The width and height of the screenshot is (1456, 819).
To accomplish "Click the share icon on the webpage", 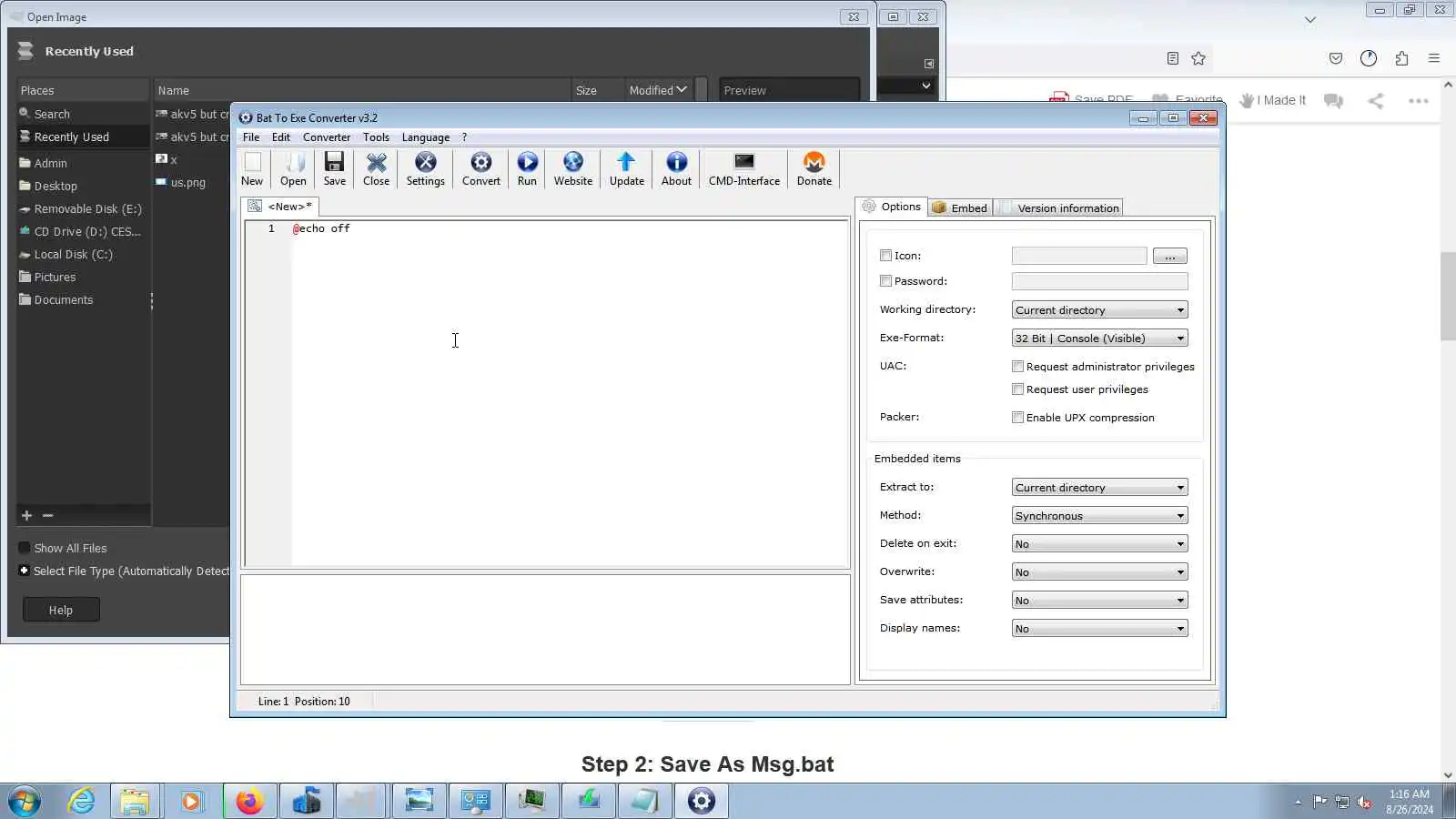I will tap(1376, 101).
